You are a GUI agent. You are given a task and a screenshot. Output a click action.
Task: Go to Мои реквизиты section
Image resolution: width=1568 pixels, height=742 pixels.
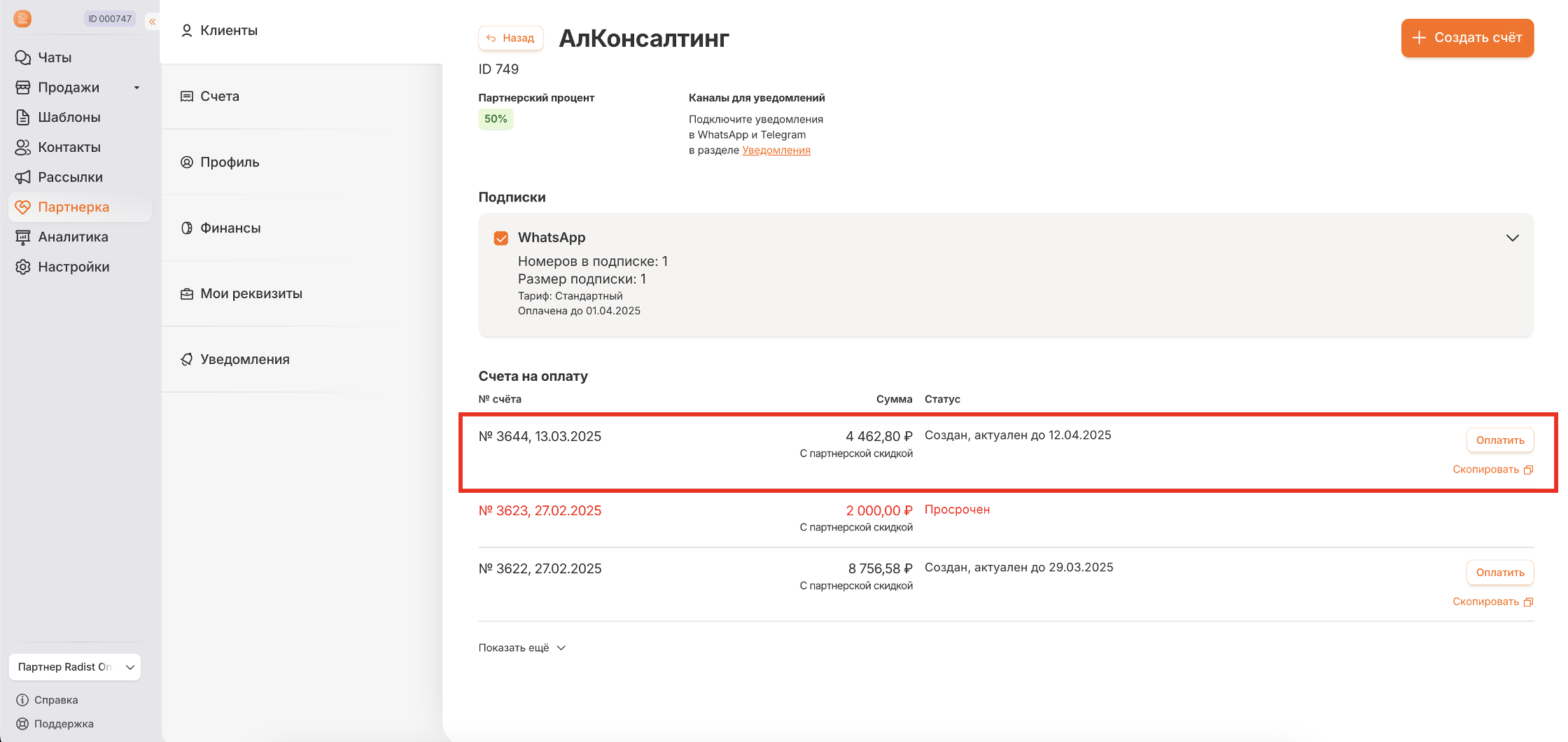[251, 294]
